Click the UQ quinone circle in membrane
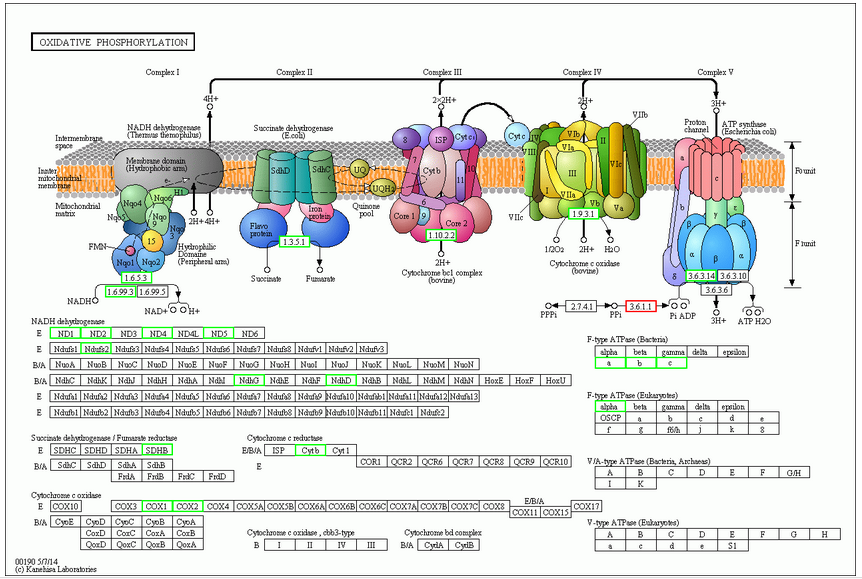Image resolution: width=862 pixels, height=579 pixels. pos(360,169)
